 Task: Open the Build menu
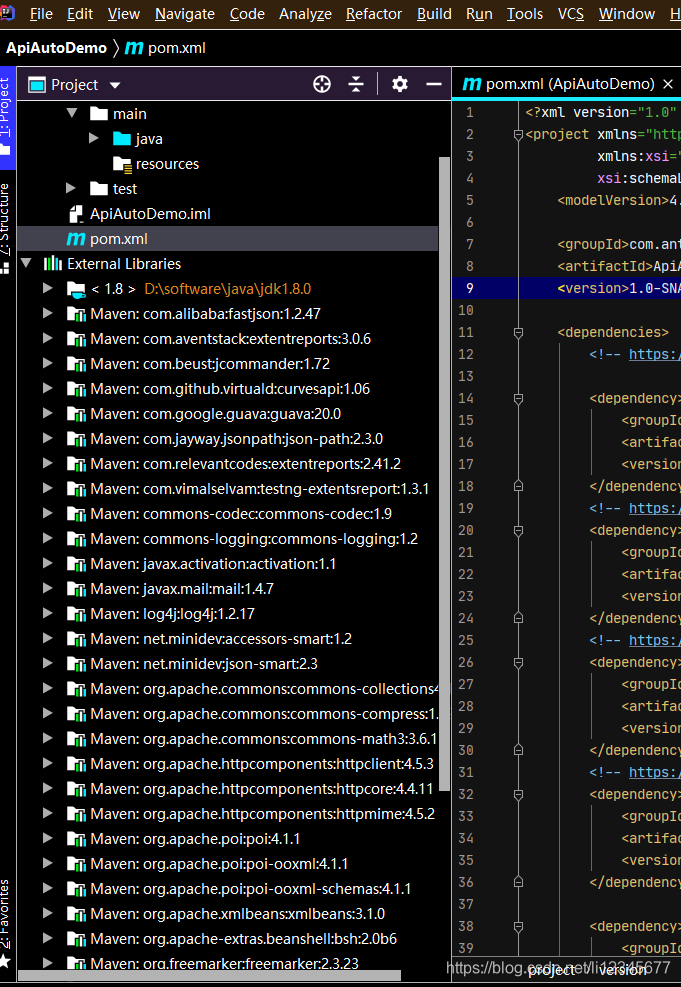(434, 14)
